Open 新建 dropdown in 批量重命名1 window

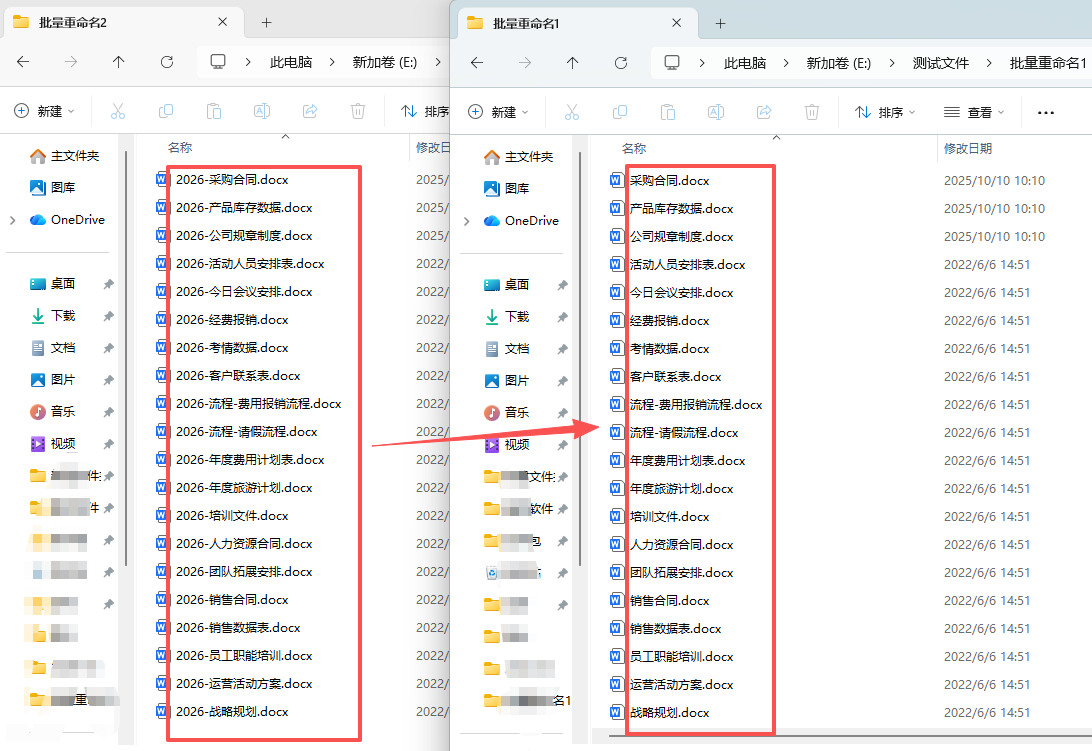[498, 111]
